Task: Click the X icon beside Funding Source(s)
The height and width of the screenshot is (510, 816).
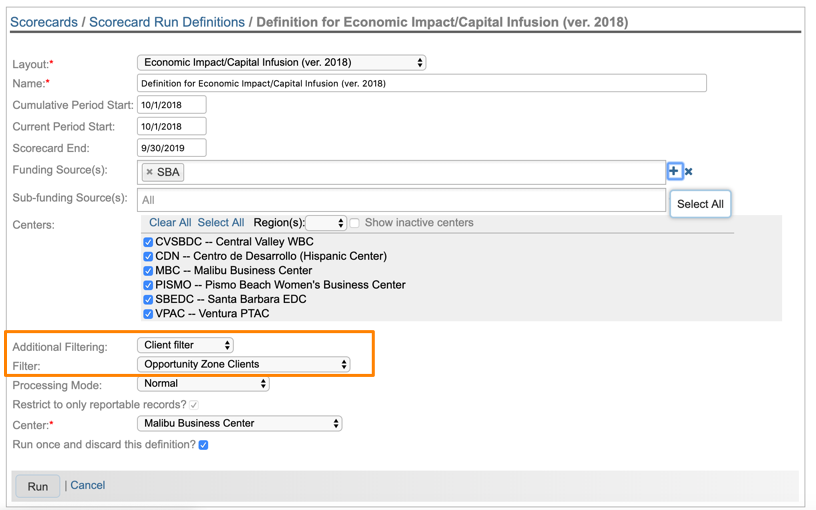Action: click(x=689, y=172)
